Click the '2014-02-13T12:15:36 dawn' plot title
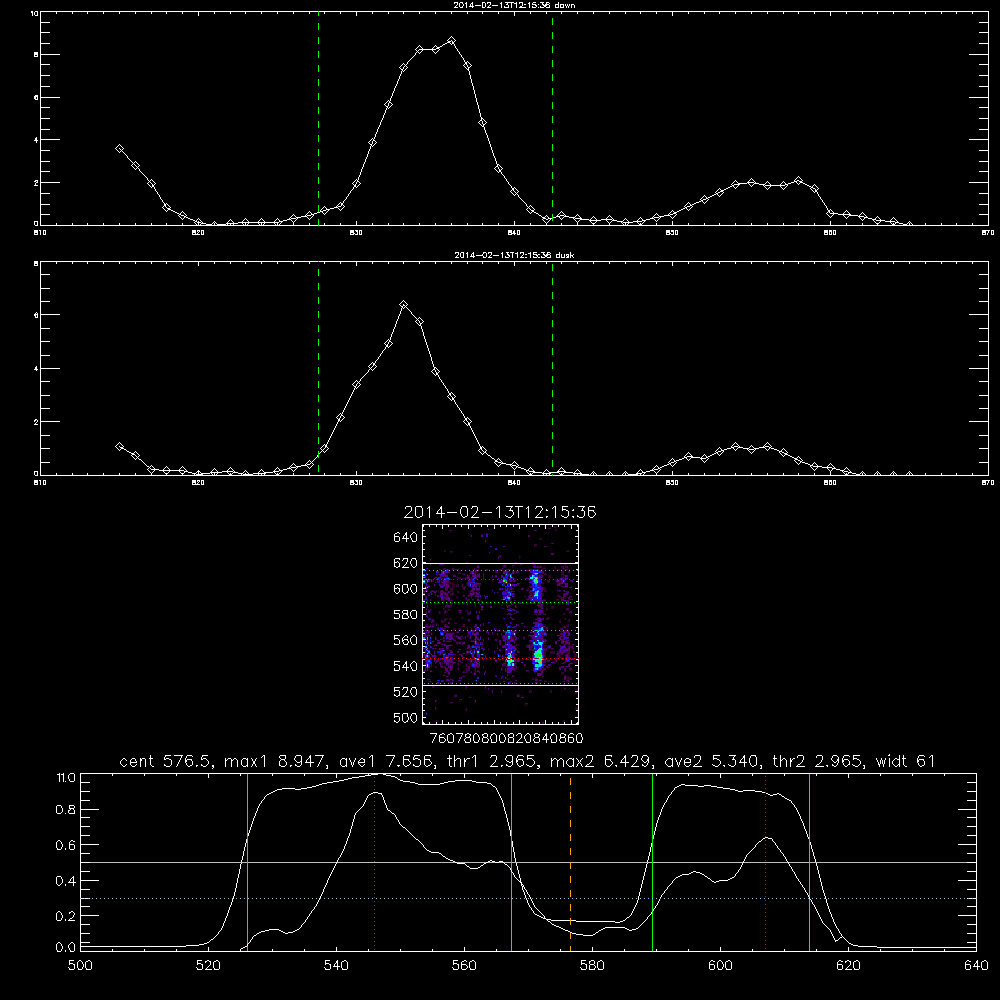This screenshot has height=1000, width=1000. (x=514, y=5)
